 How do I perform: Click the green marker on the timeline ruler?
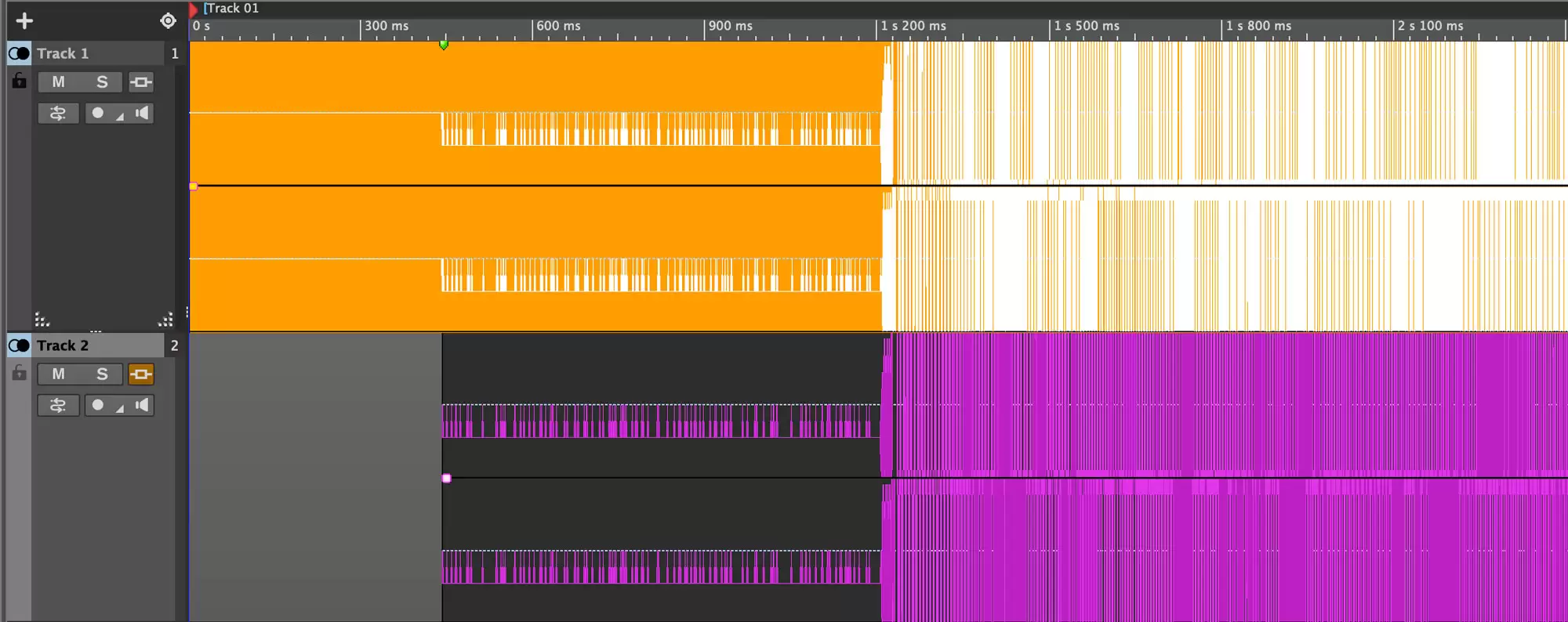pyautogui.click(x=444, y=45)
